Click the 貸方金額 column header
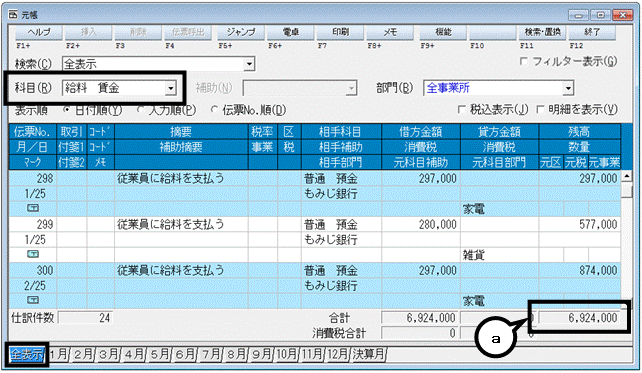The image size is (642, 373). [500, 132]
